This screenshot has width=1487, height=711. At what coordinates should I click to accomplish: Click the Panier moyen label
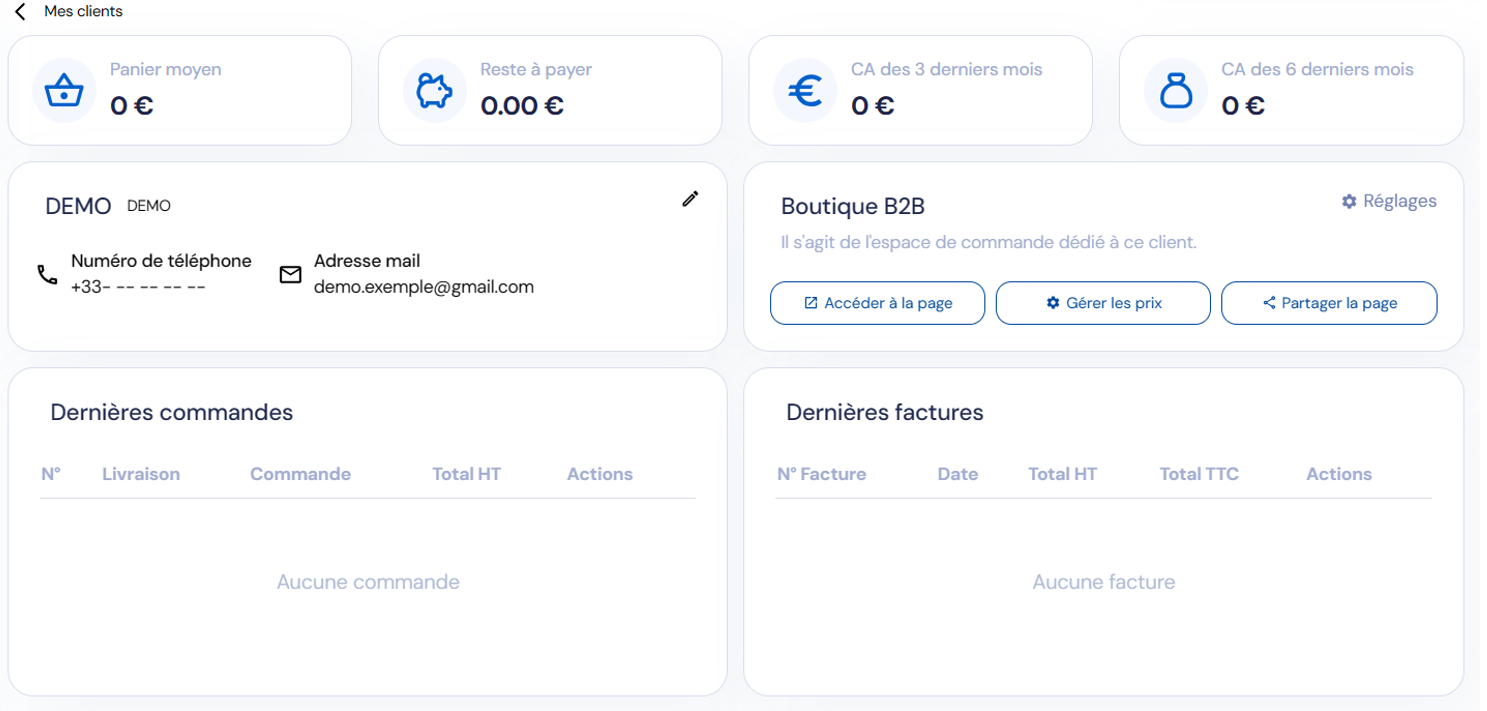[x=166, y=70]
